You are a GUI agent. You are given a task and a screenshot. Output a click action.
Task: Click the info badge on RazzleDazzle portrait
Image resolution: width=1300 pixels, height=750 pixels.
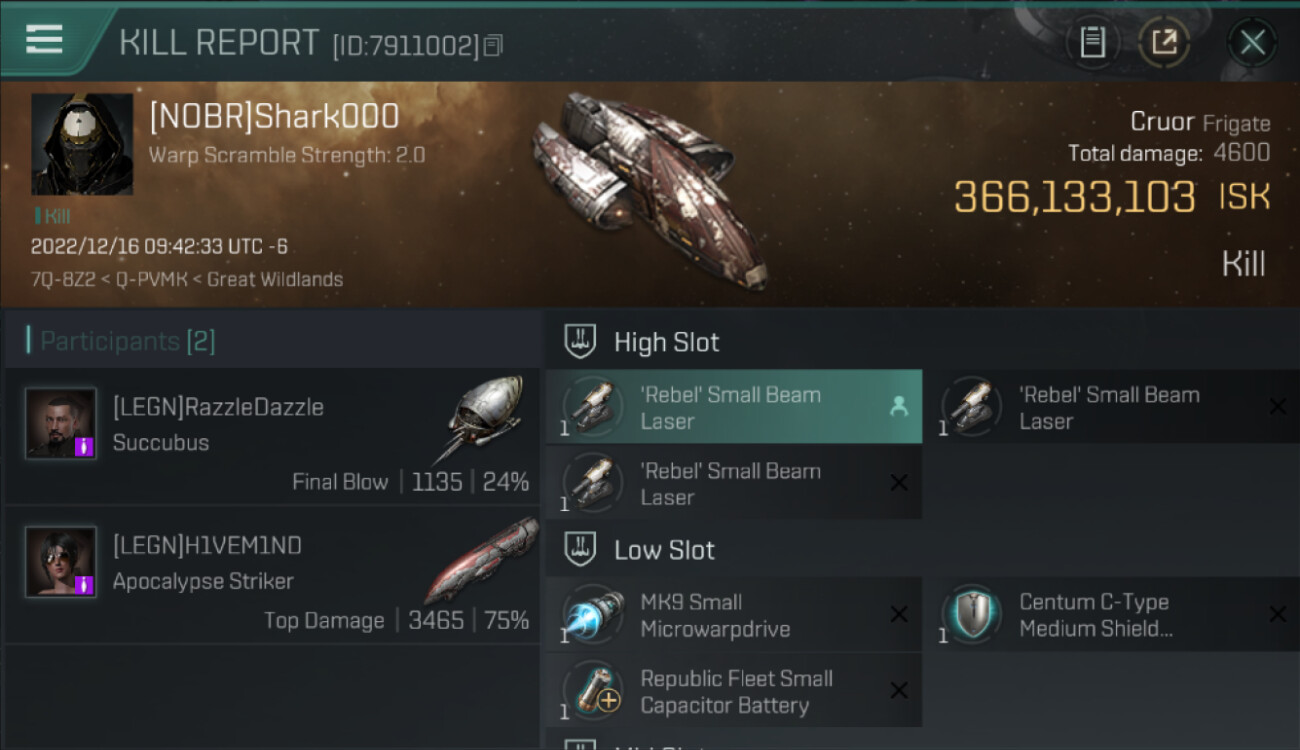tap(85, 447)
